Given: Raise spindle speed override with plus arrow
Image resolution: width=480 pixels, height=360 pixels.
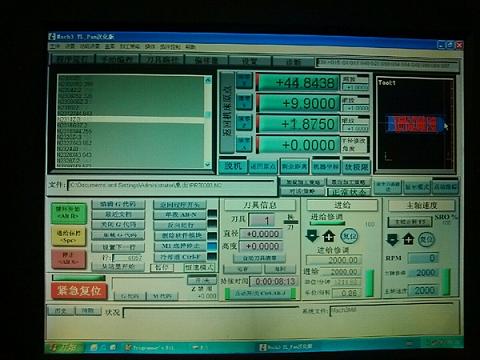Looking at the screenshot, I should (408, 239).
